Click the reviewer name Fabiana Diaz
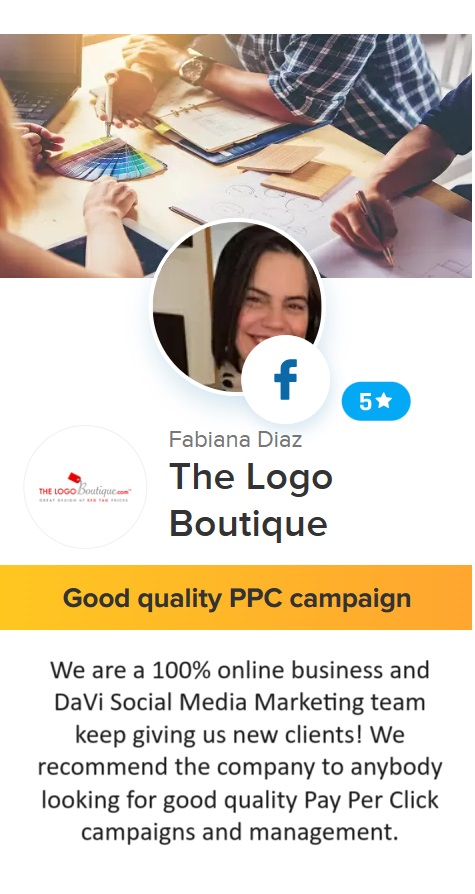This screenshot has width=475, height=894. 236,440
